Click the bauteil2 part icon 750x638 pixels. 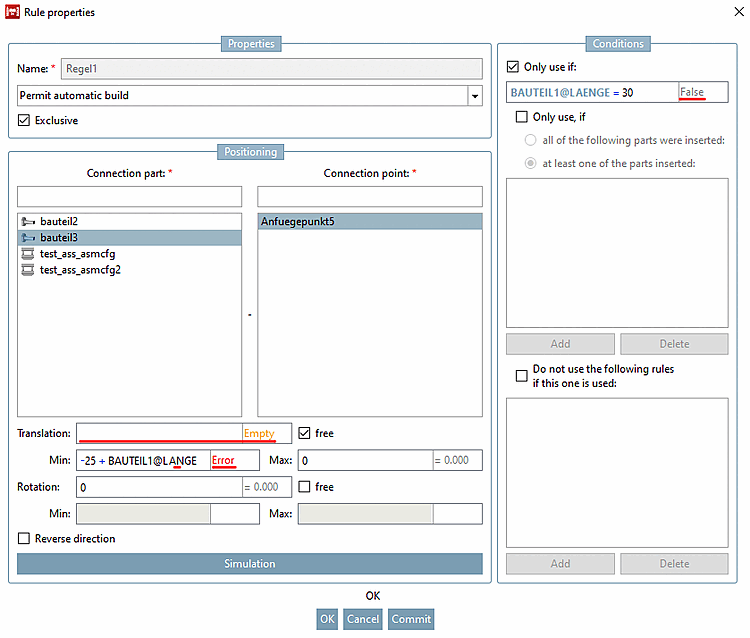(x=28, y=221)
